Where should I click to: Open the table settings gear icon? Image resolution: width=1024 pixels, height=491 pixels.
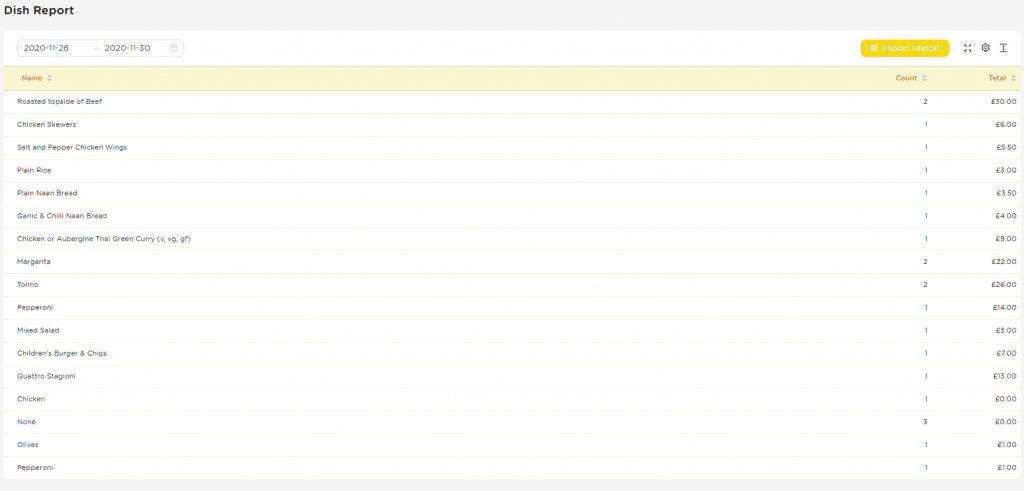[985, 48]
